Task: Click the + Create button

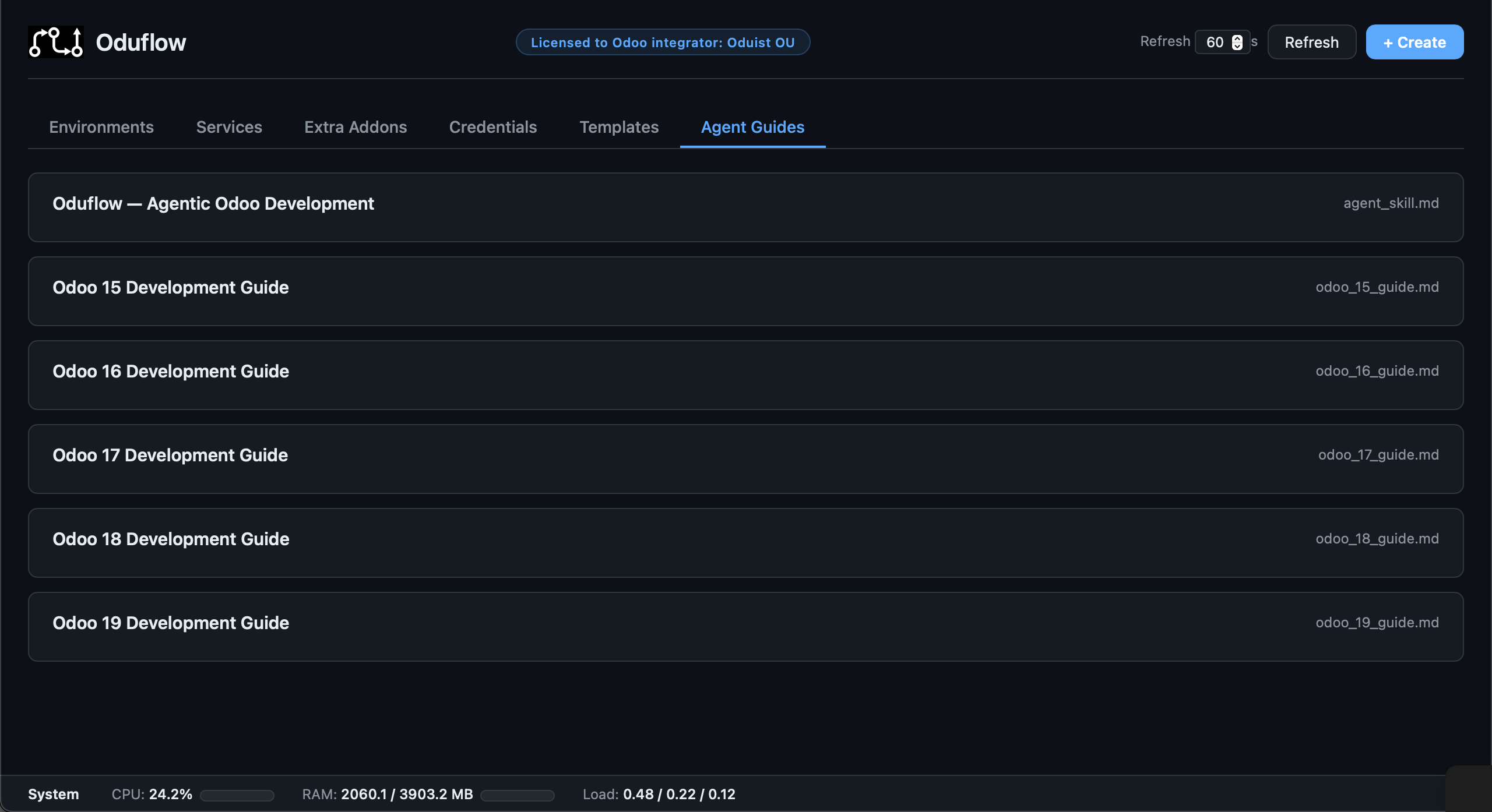Action: point(1414,42)
